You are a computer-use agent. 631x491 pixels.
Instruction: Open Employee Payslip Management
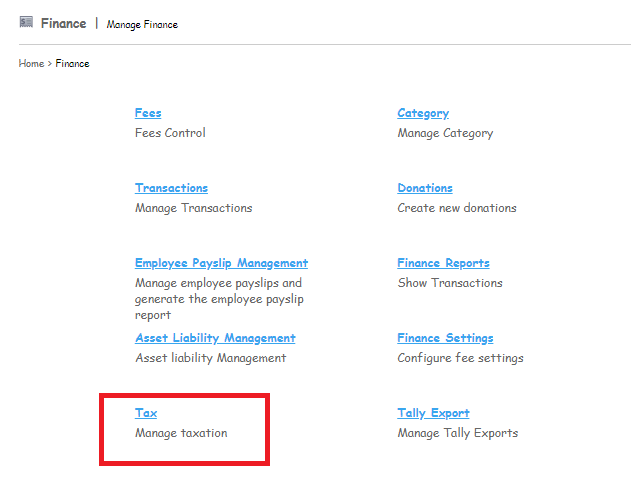[221, 263]
